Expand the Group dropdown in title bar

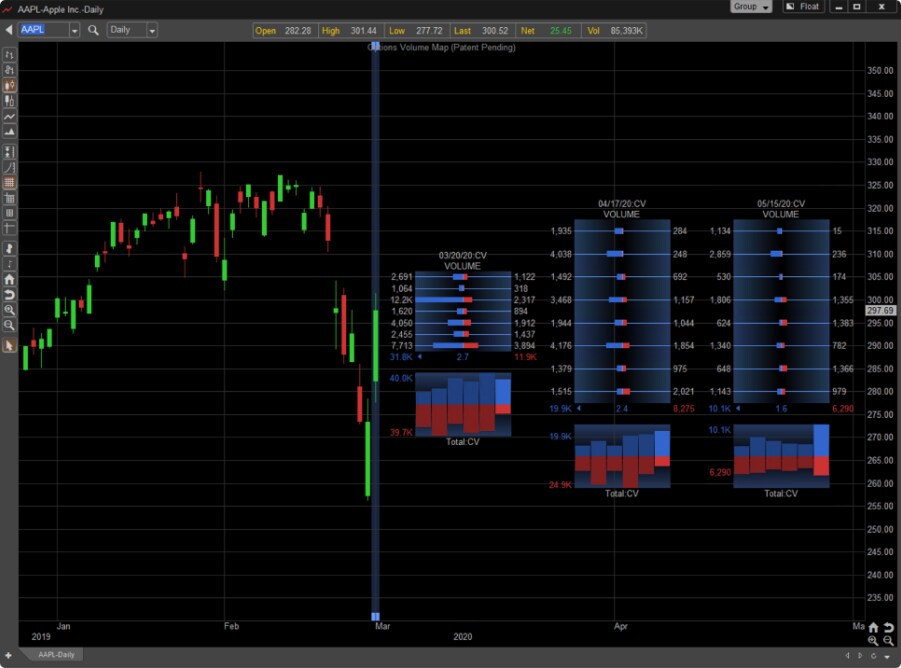coord(751,7)
